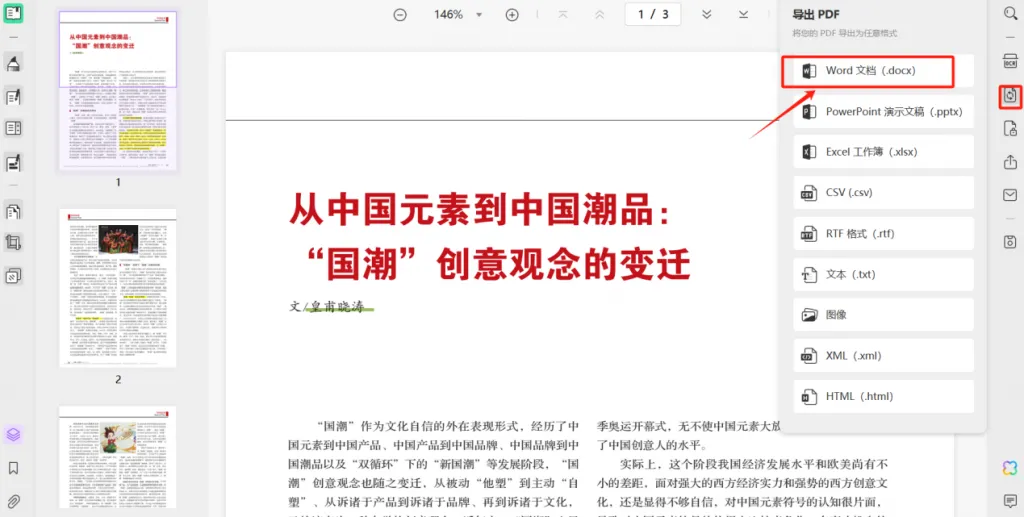Open the Prepare Form tool icon
This screenshot has width=1024, height=517.
[13, 128]
